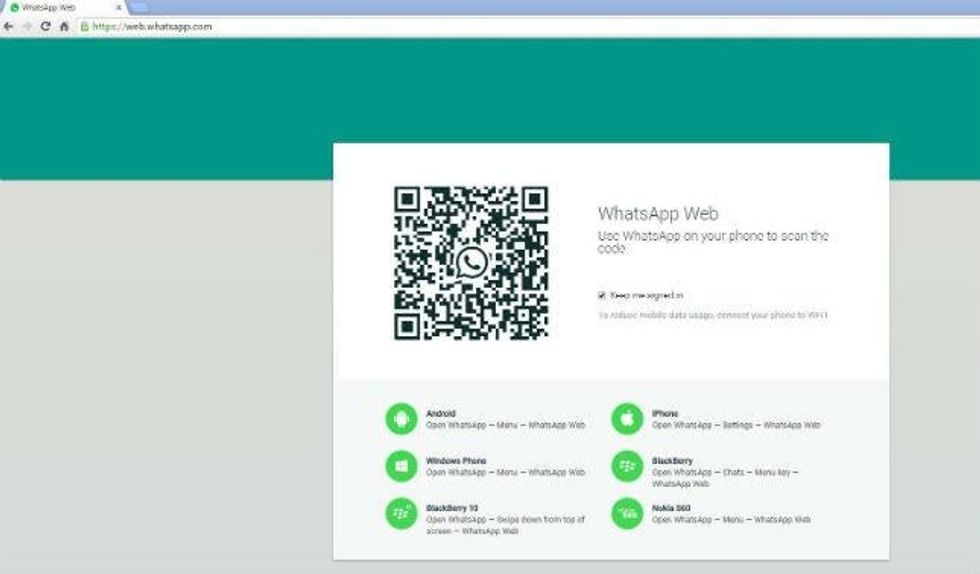Reload the page with refresh icon
This screenshot has width=980, height=574.
tap(45, 26)
